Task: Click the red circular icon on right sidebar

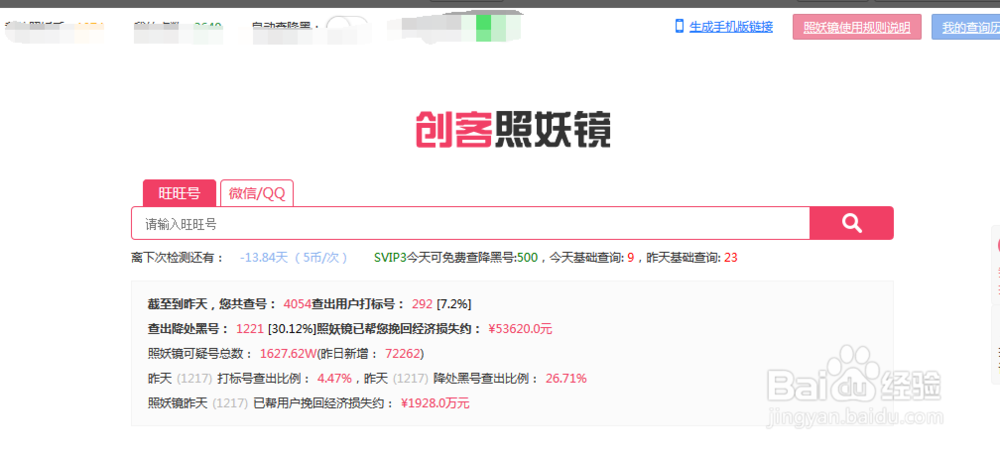Action: point(996,244)
